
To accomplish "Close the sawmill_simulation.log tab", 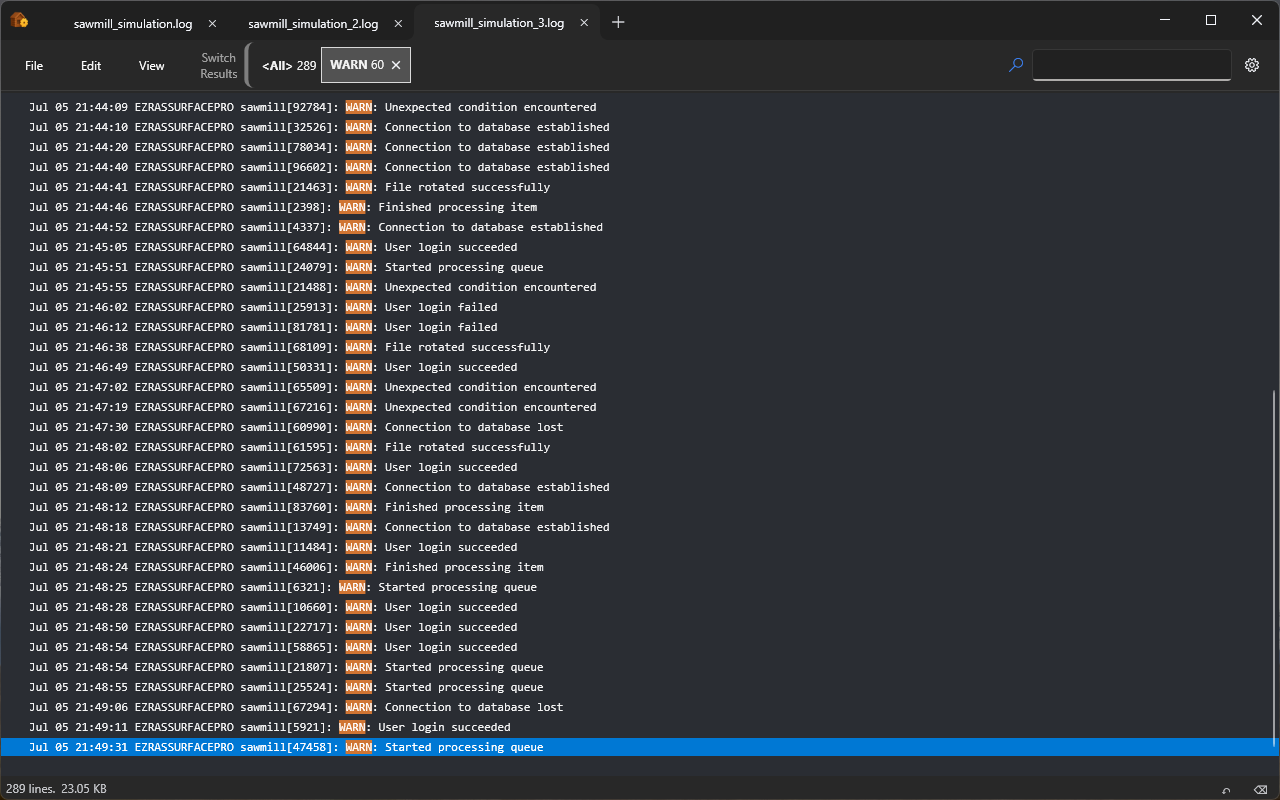I will 212,23.
